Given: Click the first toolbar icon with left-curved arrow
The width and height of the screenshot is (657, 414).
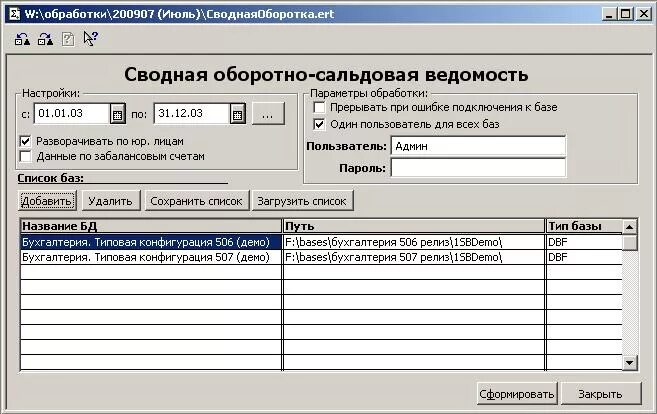Looking at the screenshot, I should 22,39.
